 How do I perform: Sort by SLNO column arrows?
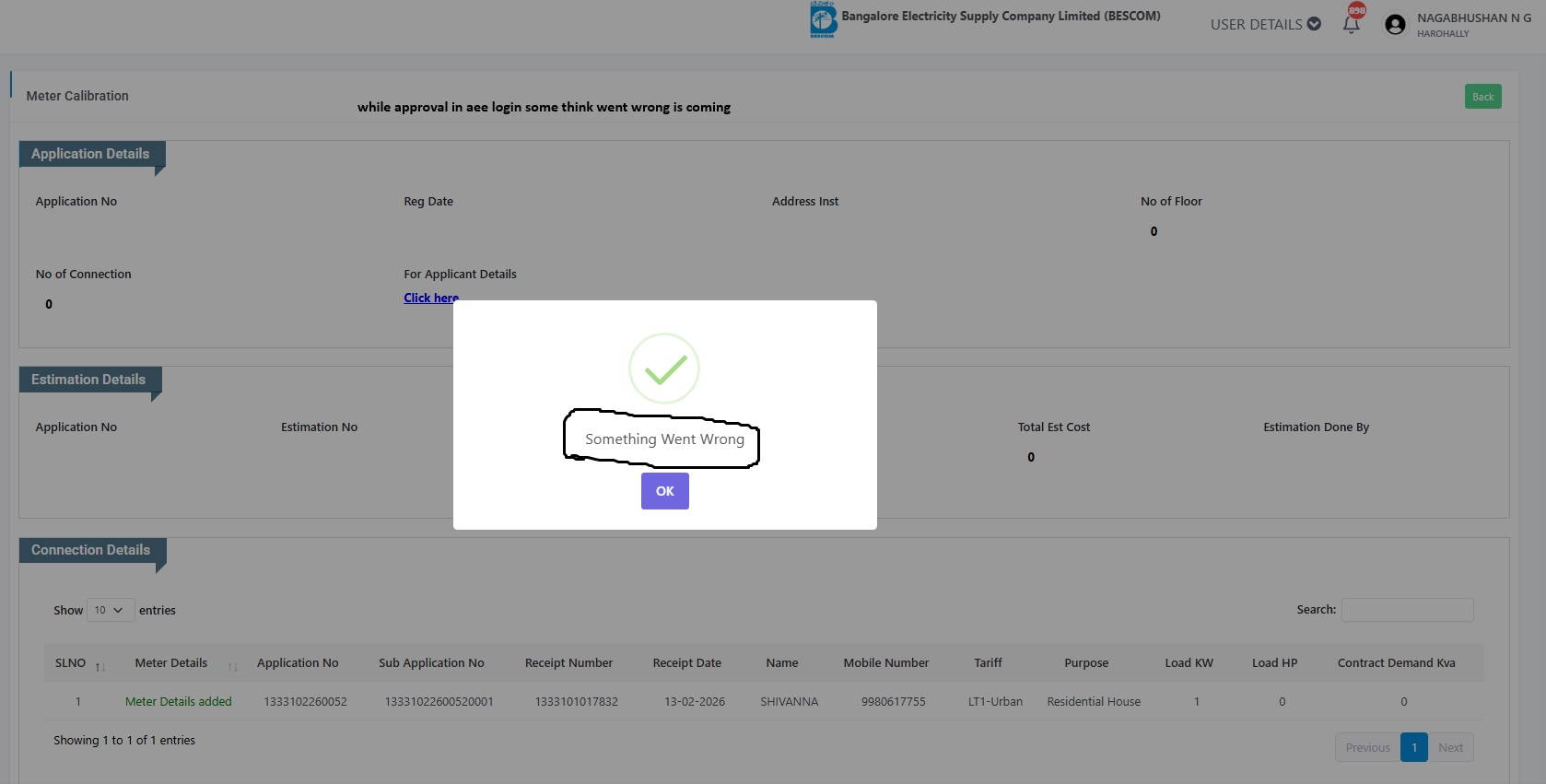coord(100,666)
